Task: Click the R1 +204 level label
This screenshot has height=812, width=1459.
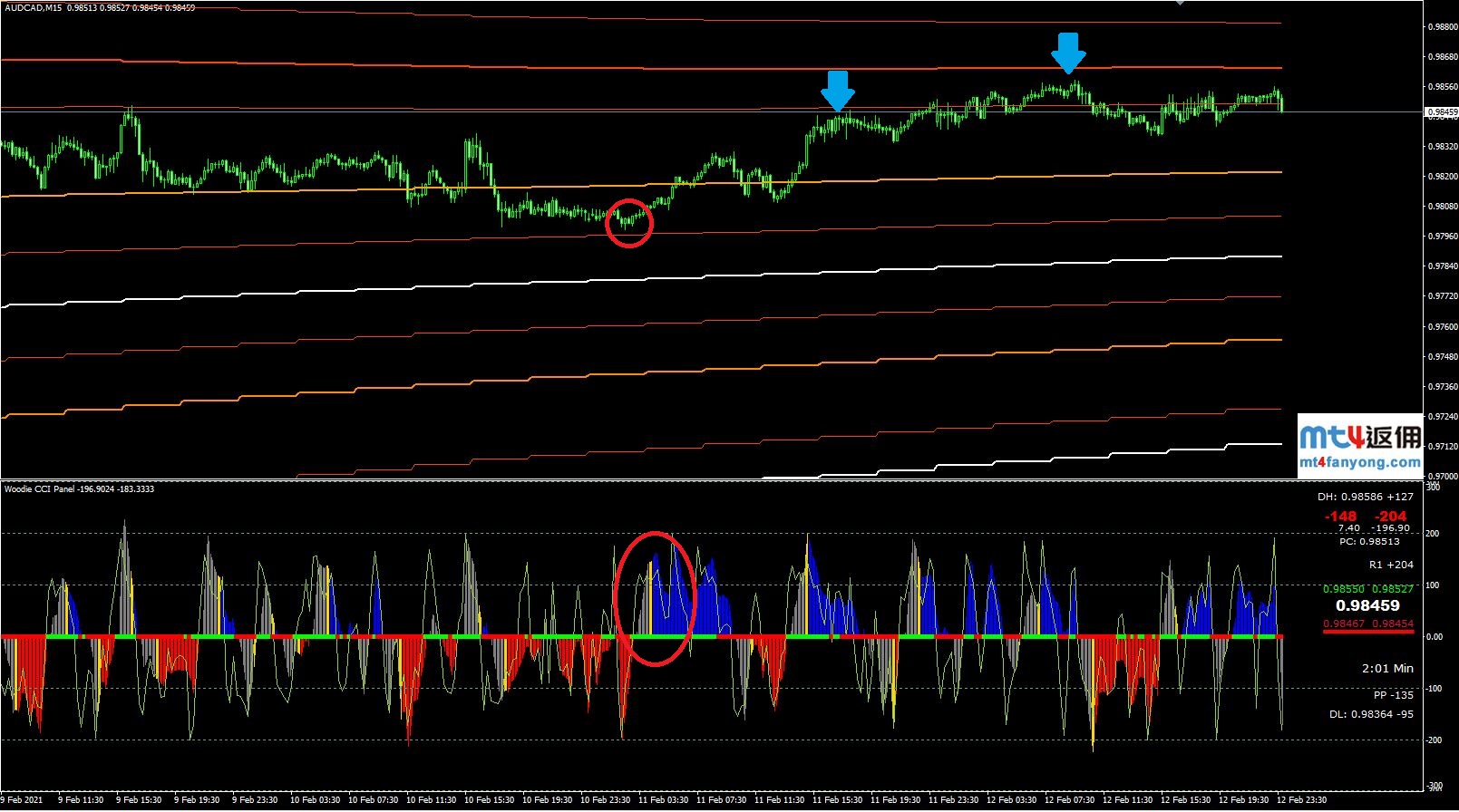Action: (1390, 565)
